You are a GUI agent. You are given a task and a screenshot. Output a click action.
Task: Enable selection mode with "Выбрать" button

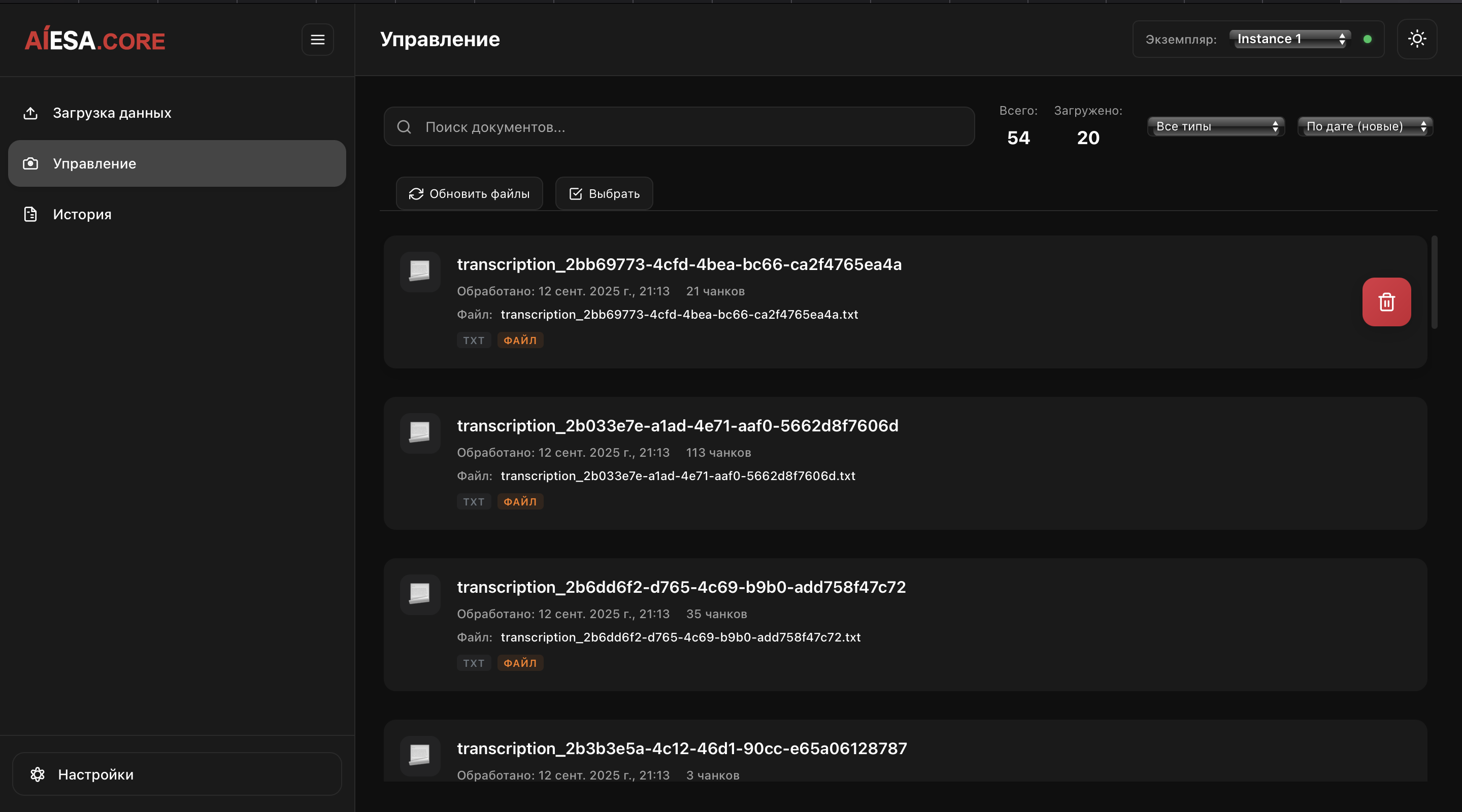click(604, 193)
